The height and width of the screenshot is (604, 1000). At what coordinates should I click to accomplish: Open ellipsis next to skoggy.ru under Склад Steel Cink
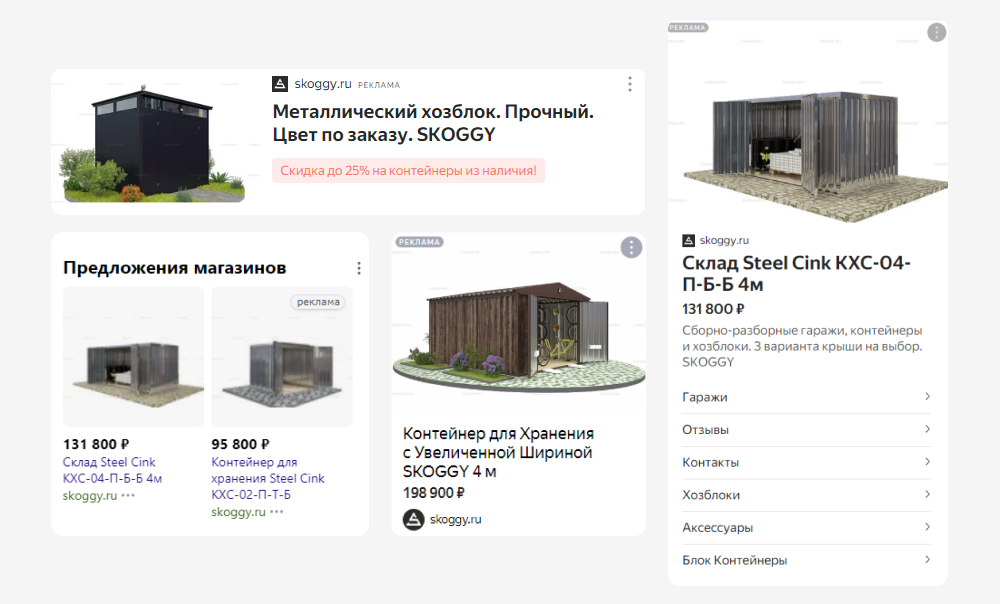(128, 496)
